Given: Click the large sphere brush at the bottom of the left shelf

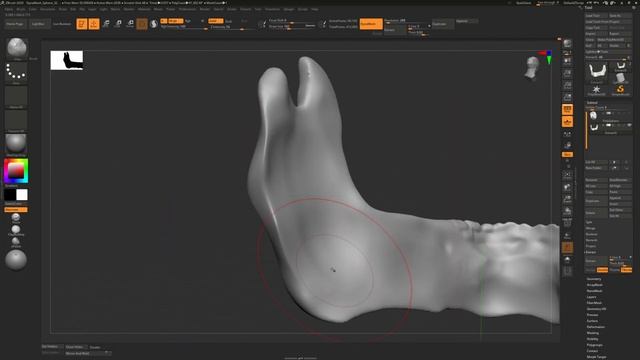Looking at the screenshot, I should (16, 260).
